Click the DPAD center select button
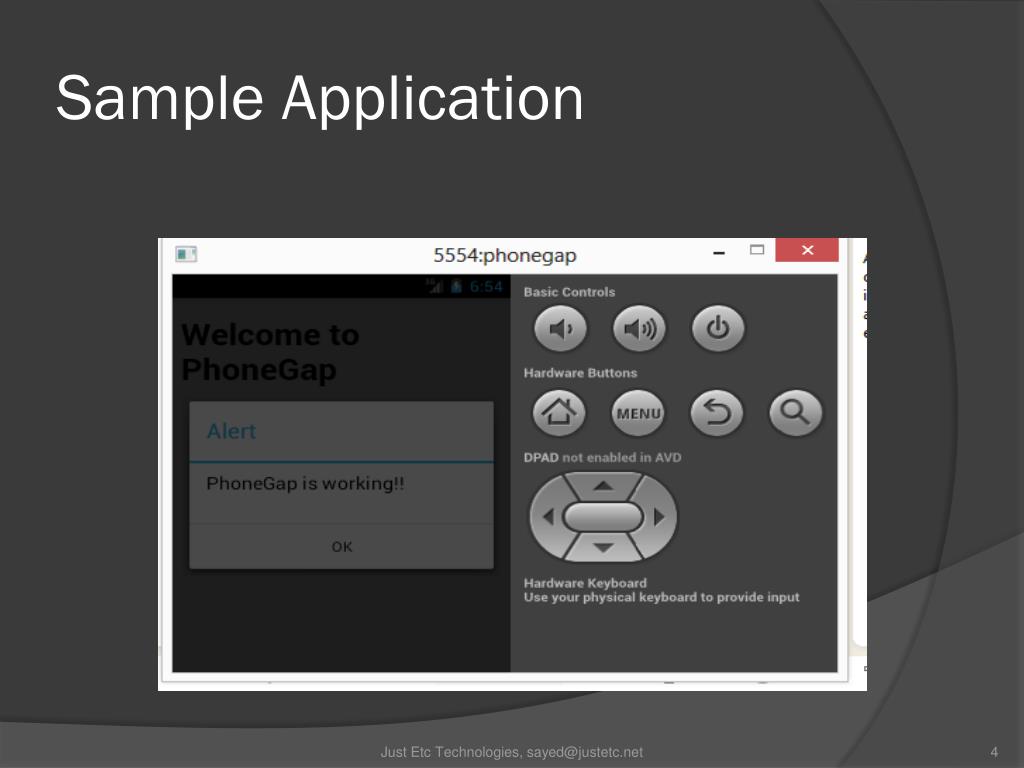 pyautogui.click(x=603, y=517)
